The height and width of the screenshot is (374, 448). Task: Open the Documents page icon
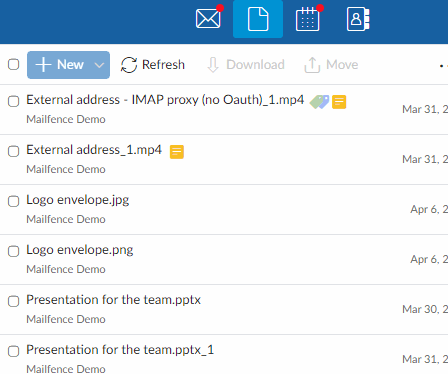[x=258, y=19]
